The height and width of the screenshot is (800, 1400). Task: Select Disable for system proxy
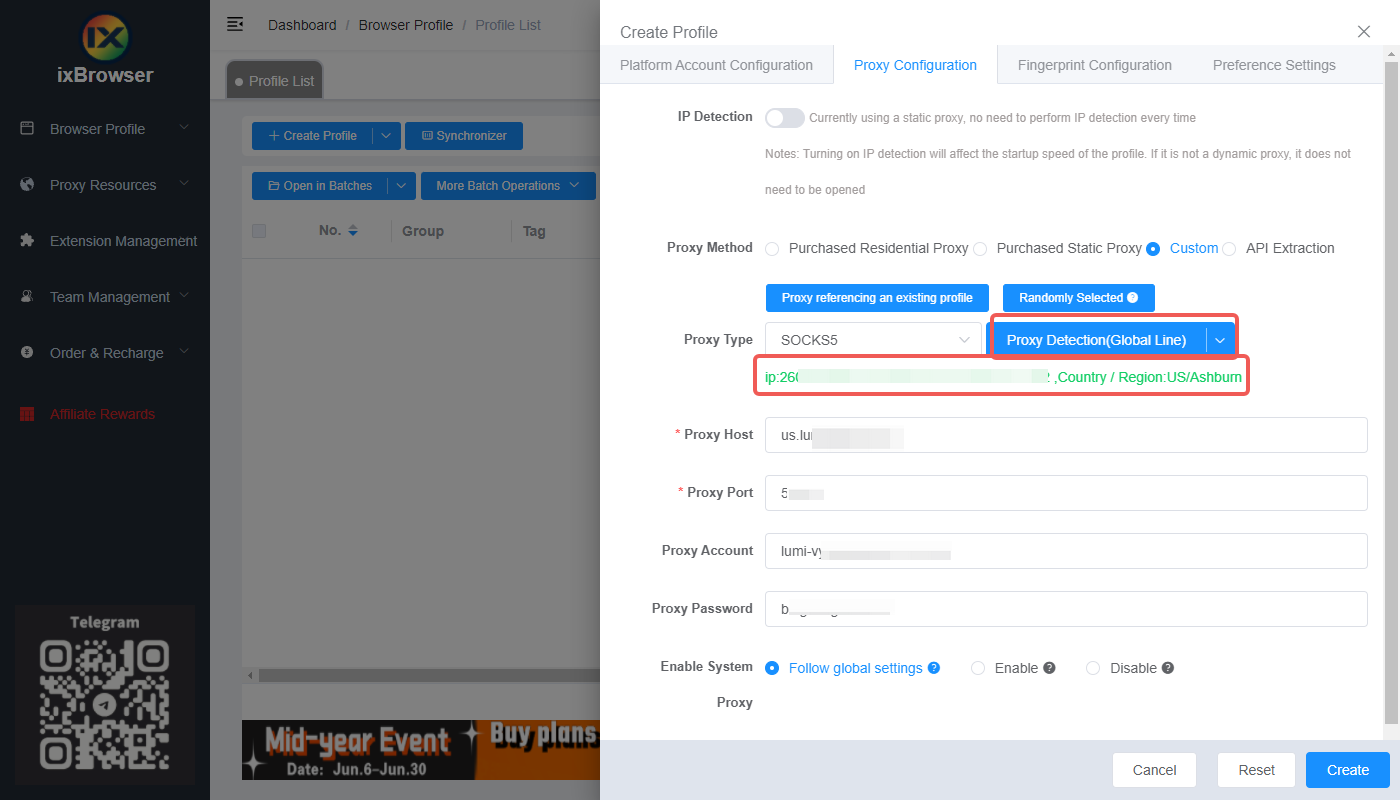click(x=1093, y=668)
